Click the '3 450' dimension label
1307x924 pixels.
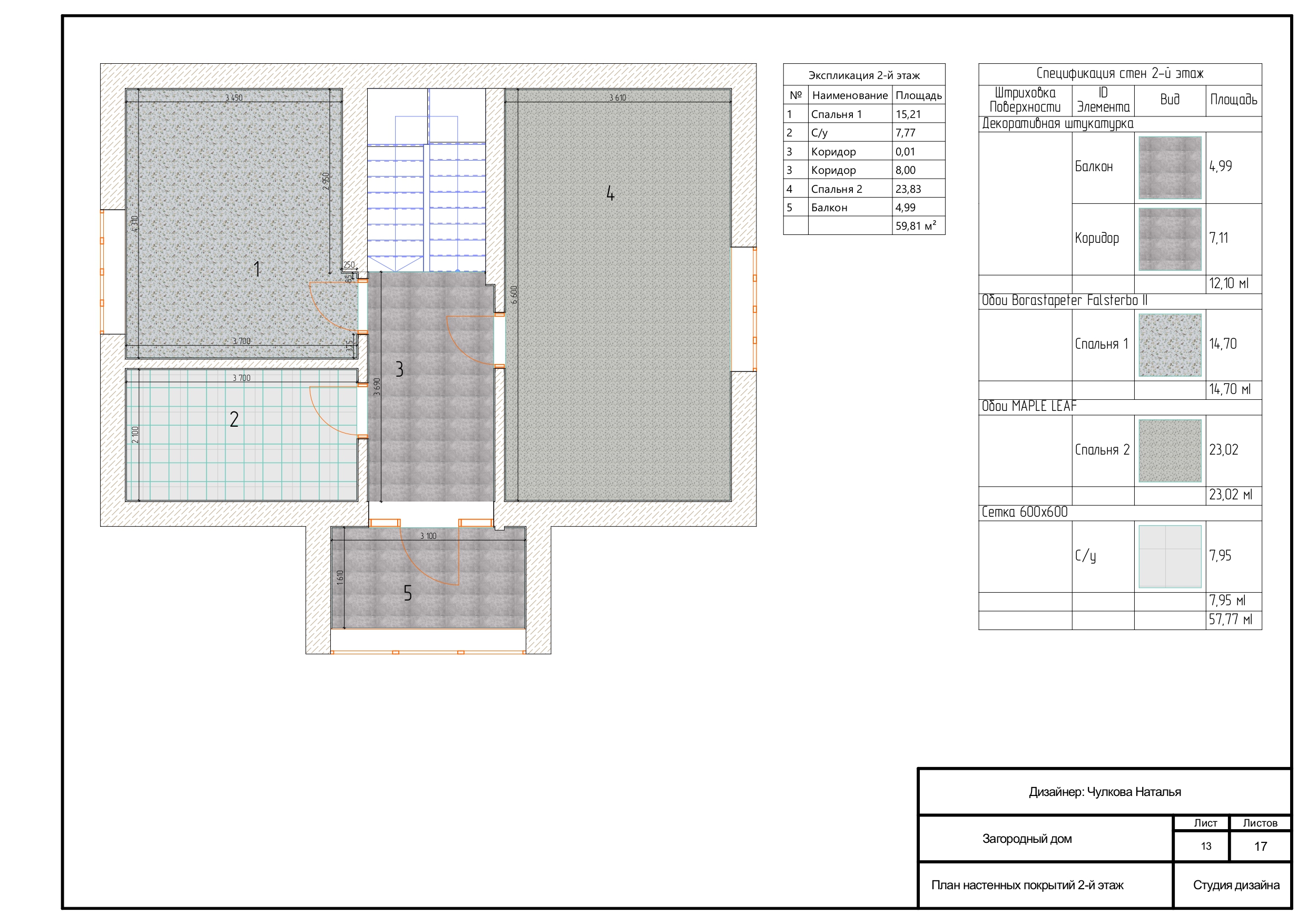(233, 98)
